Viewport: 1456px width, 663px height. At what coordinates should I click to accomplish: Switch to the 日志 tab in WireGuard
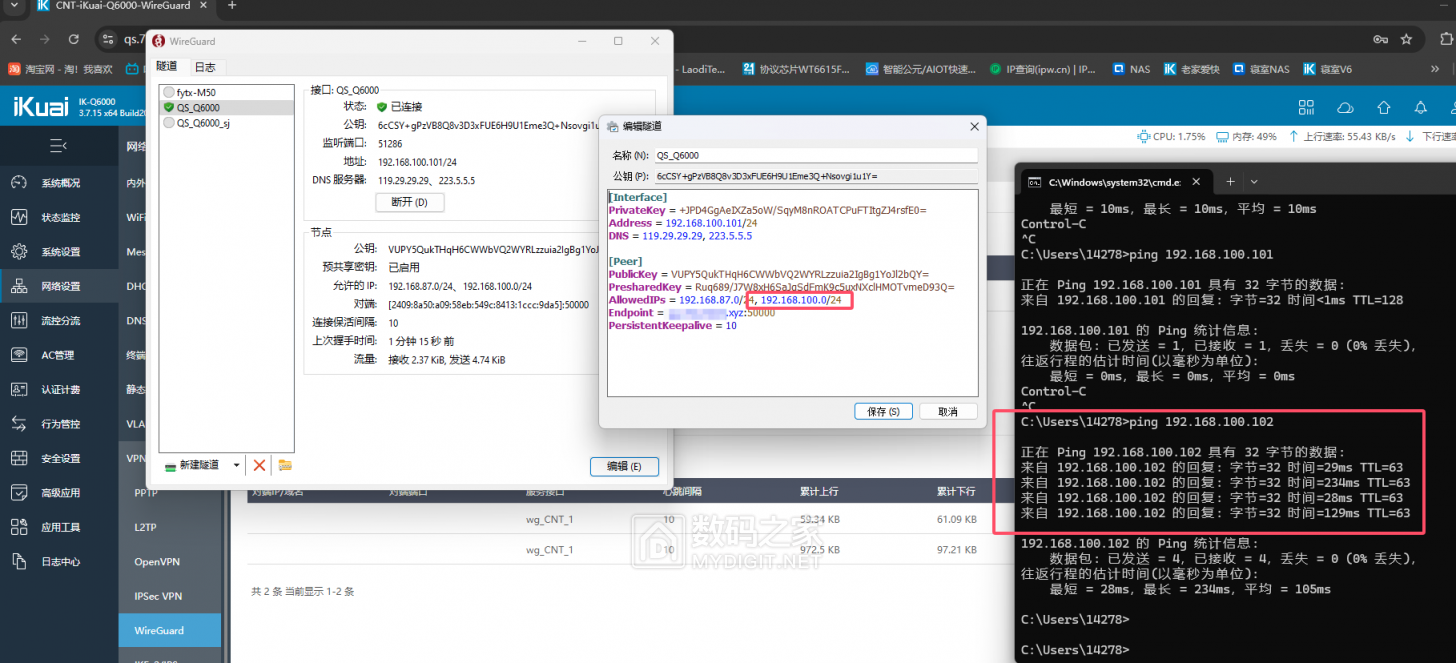tap(204, 67)
